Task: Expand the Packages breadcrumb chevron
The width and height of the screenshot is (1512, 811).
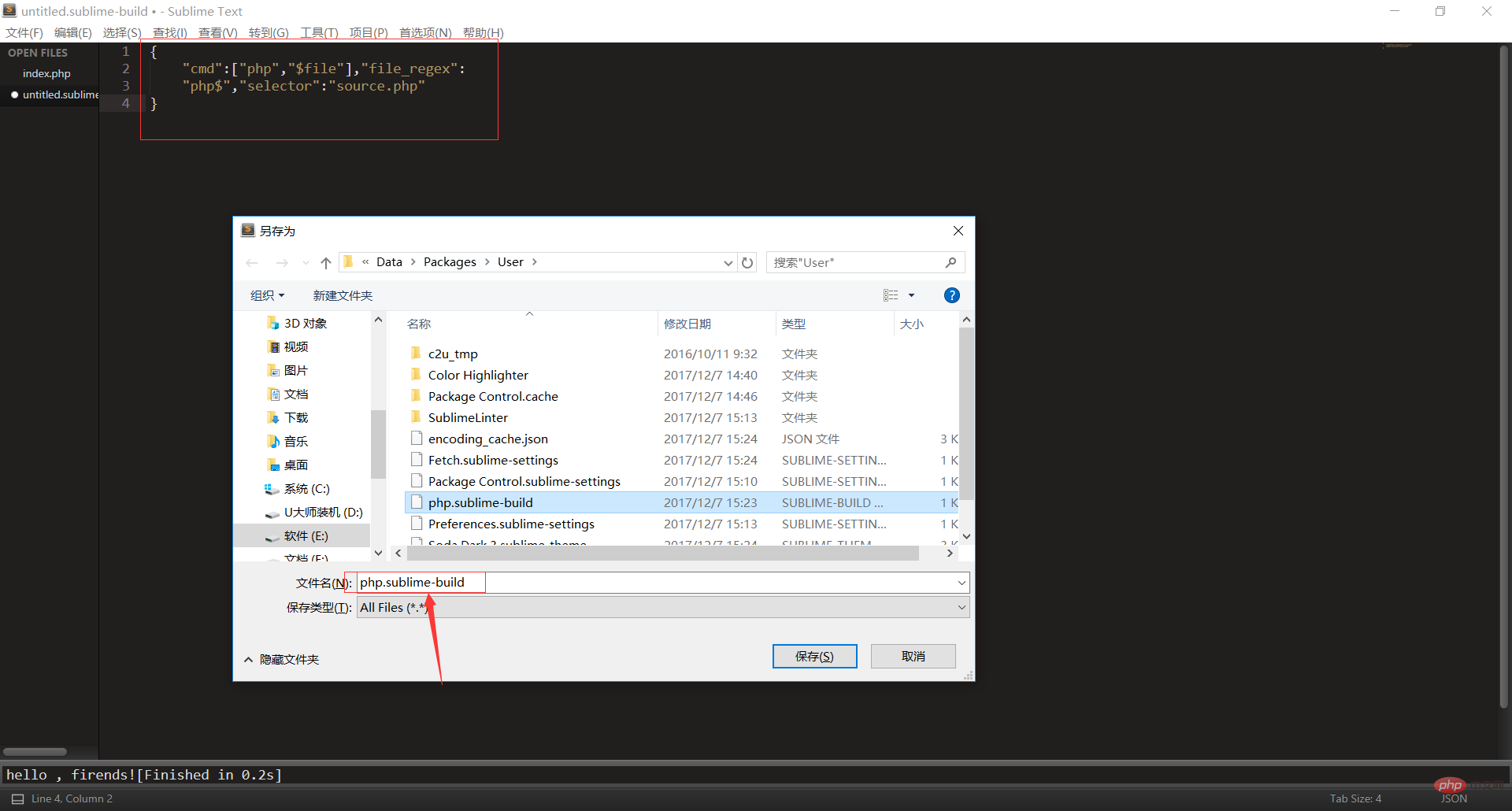Action: pyautogui.click(x=487, y=262)
